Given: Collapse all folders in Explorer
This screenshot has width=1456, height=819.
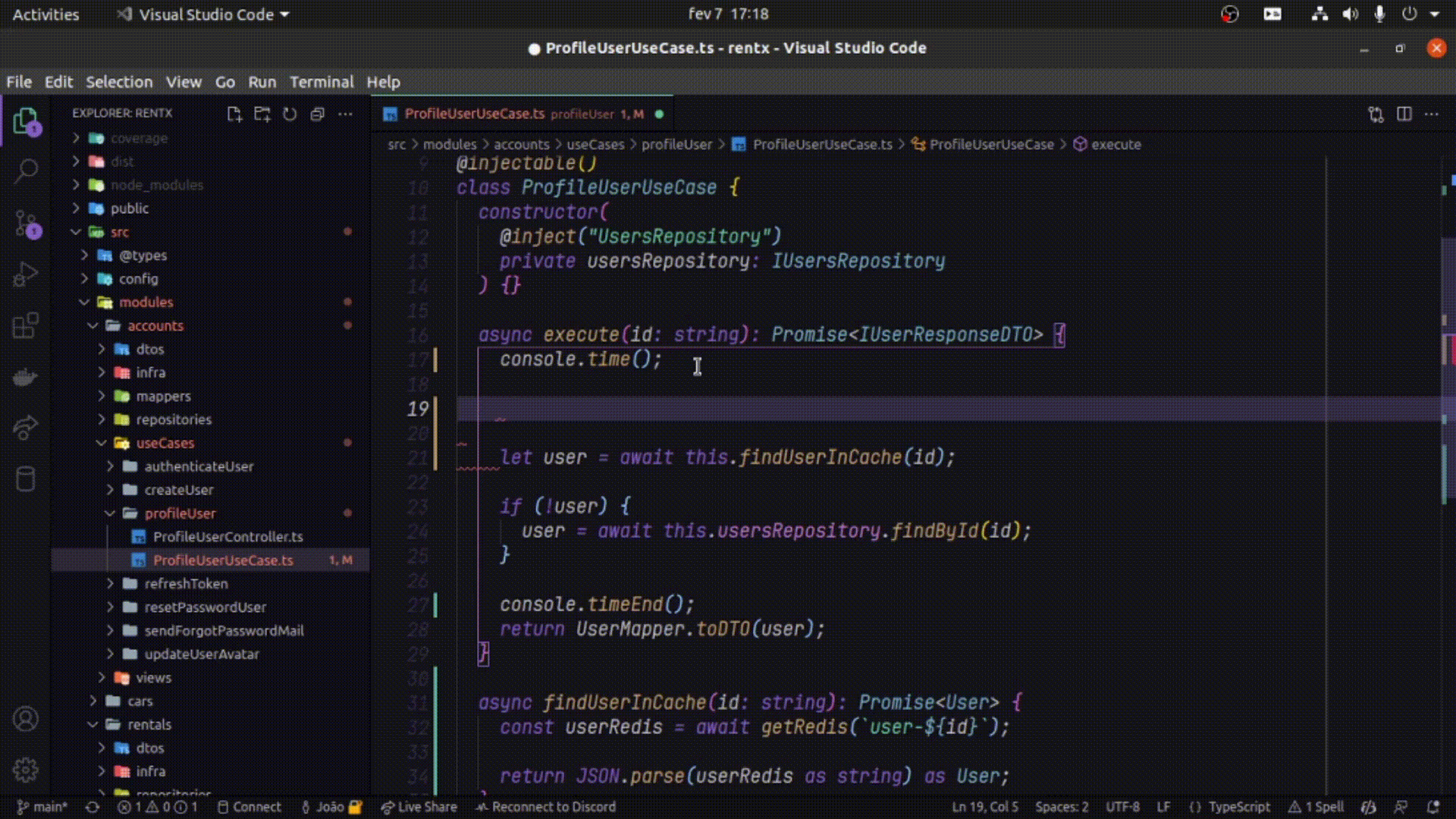Looking at the screenshot, I should (x=318, y=114).
